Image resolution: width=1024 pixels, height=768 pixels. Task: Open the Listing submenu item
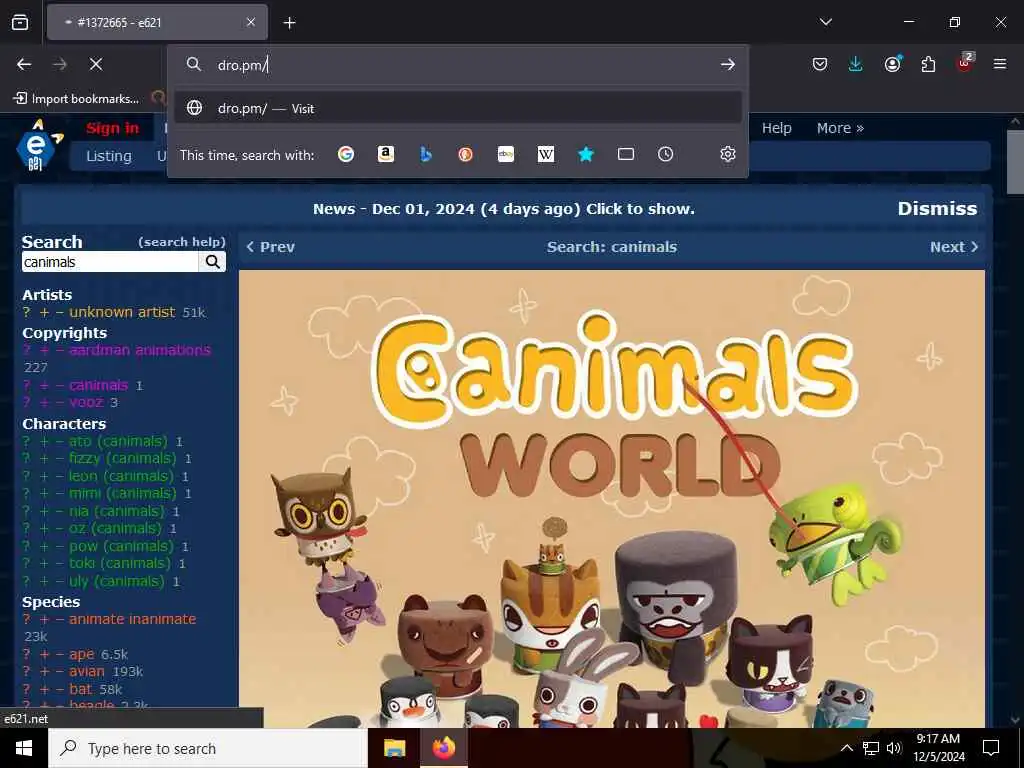pyautogui.click(x=108, y=156)
